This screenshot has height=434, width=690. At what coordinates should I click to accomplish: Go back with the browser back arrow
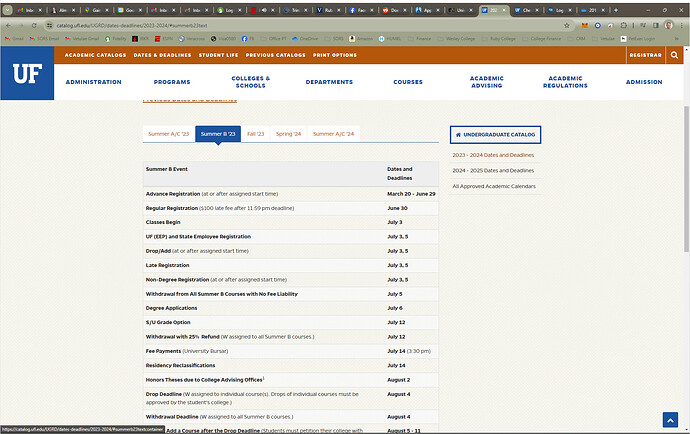8,26
